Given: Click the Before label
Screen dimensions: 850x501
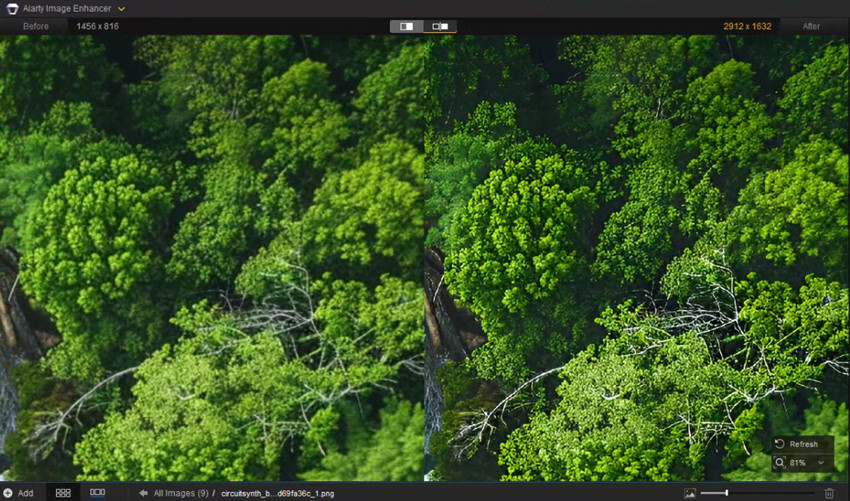Looking at the screenshot, I should [36, 26].
